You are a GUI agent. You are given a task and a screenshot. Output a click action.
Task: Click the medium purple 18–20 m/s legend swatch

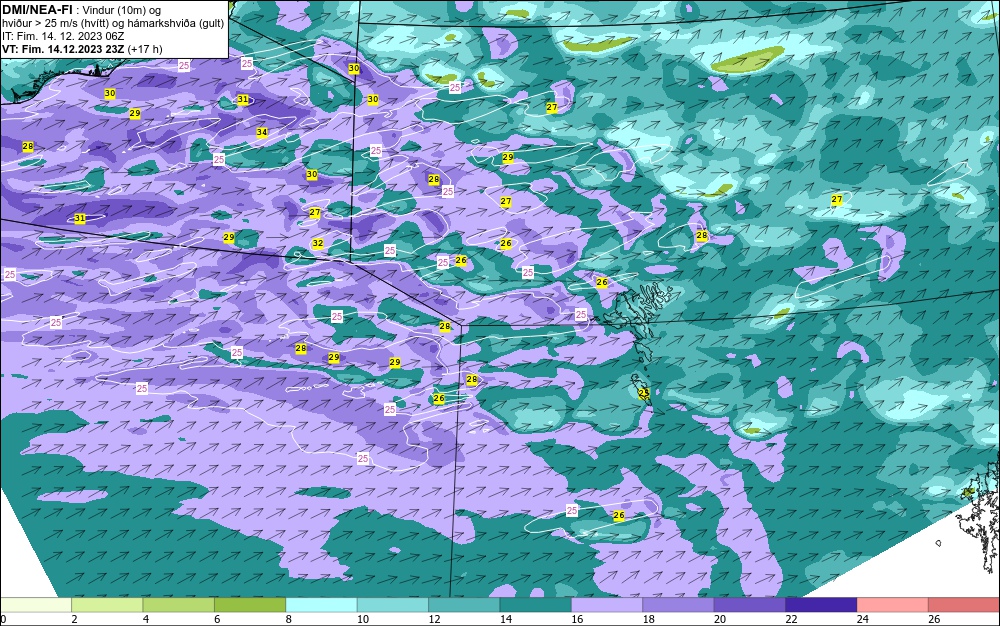[679, 605]
